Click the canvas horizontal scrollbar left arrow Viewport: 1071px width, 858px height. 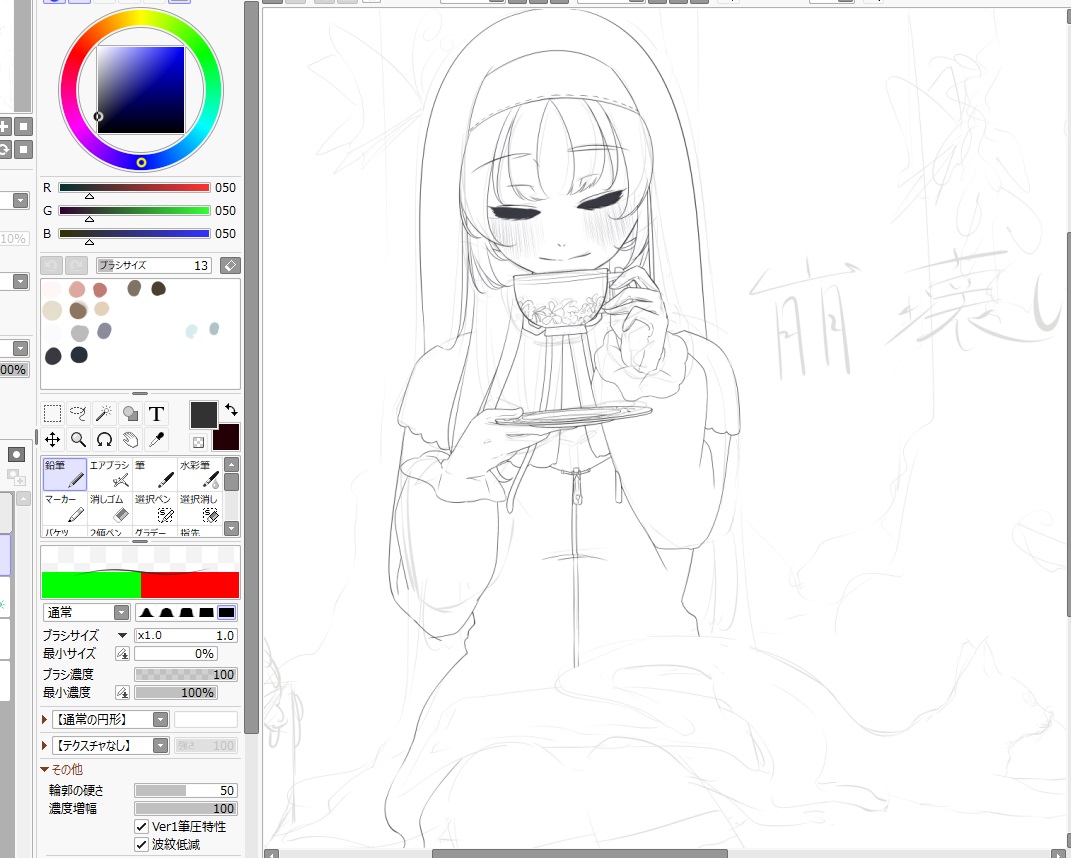271,853
